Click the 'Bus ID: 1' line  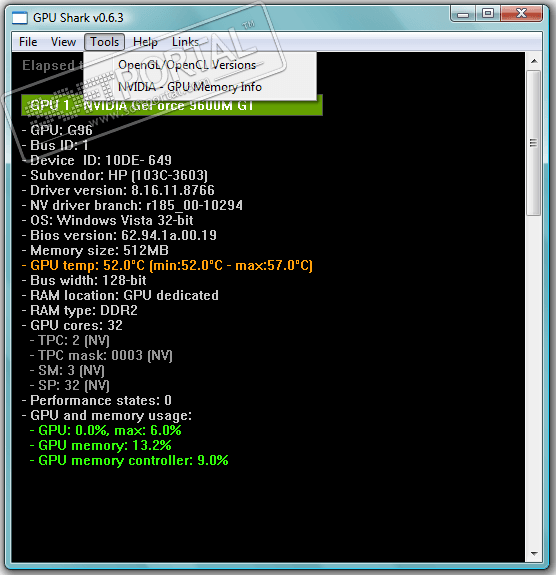point(55,145)
